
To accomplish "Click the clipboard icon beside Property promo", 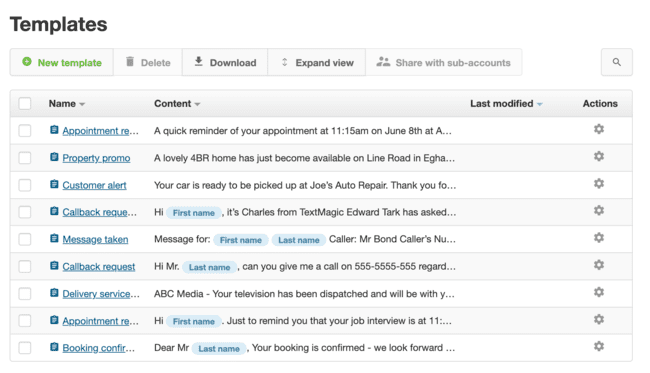I will [x=54, y=157].
